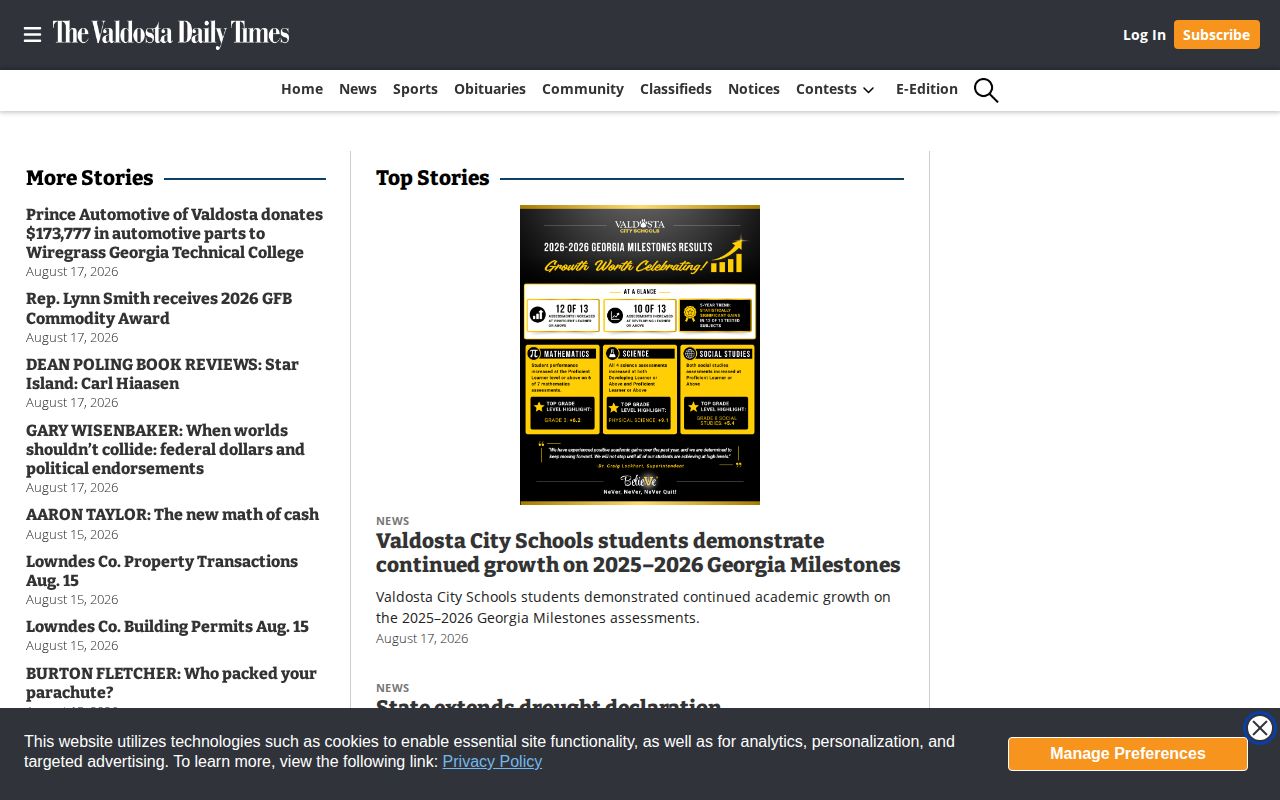Click the NEWS tag above Valdosta City Schools headline

coord(392,521)
